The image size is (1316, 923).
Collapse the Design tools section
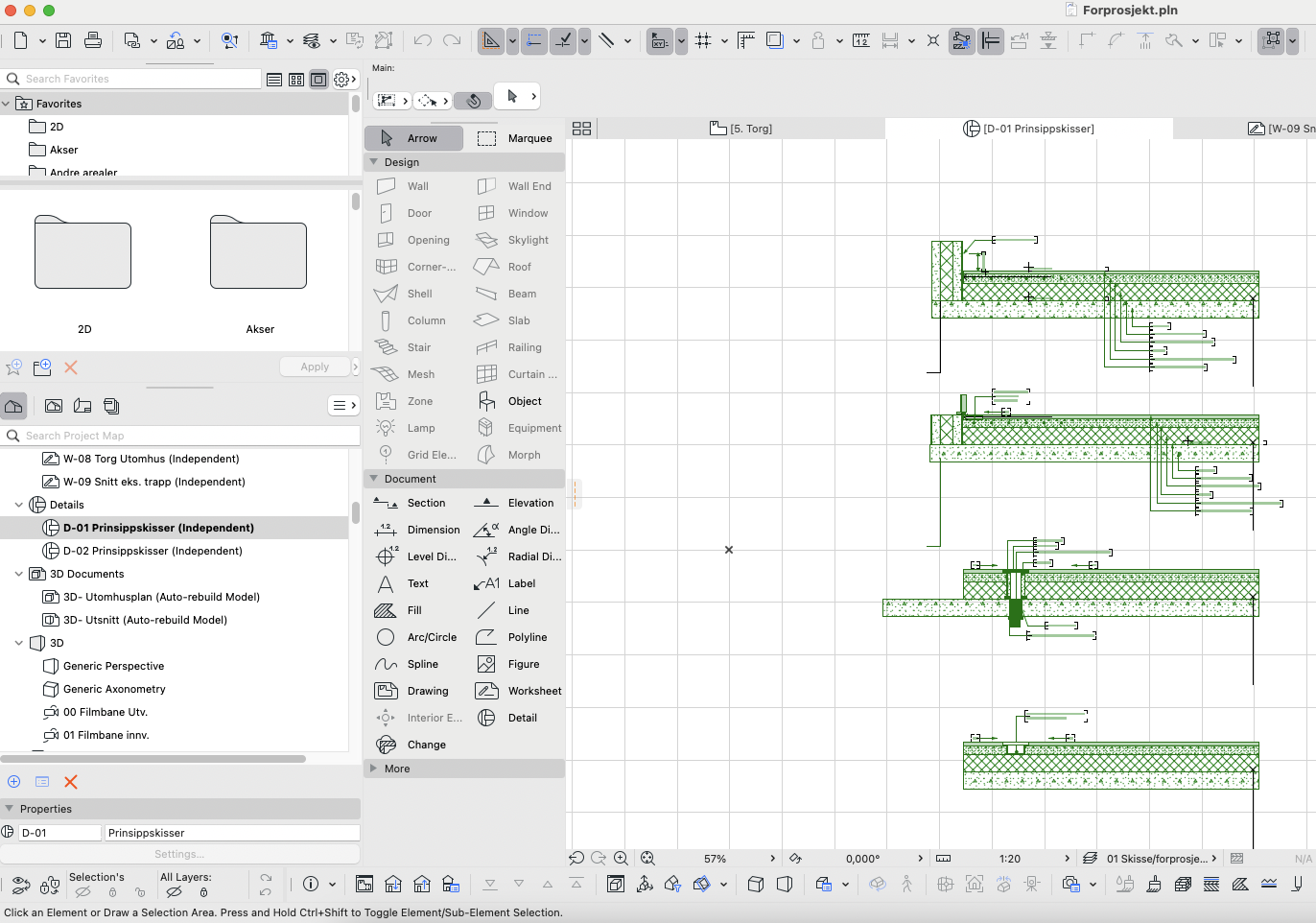coord(374,162)
